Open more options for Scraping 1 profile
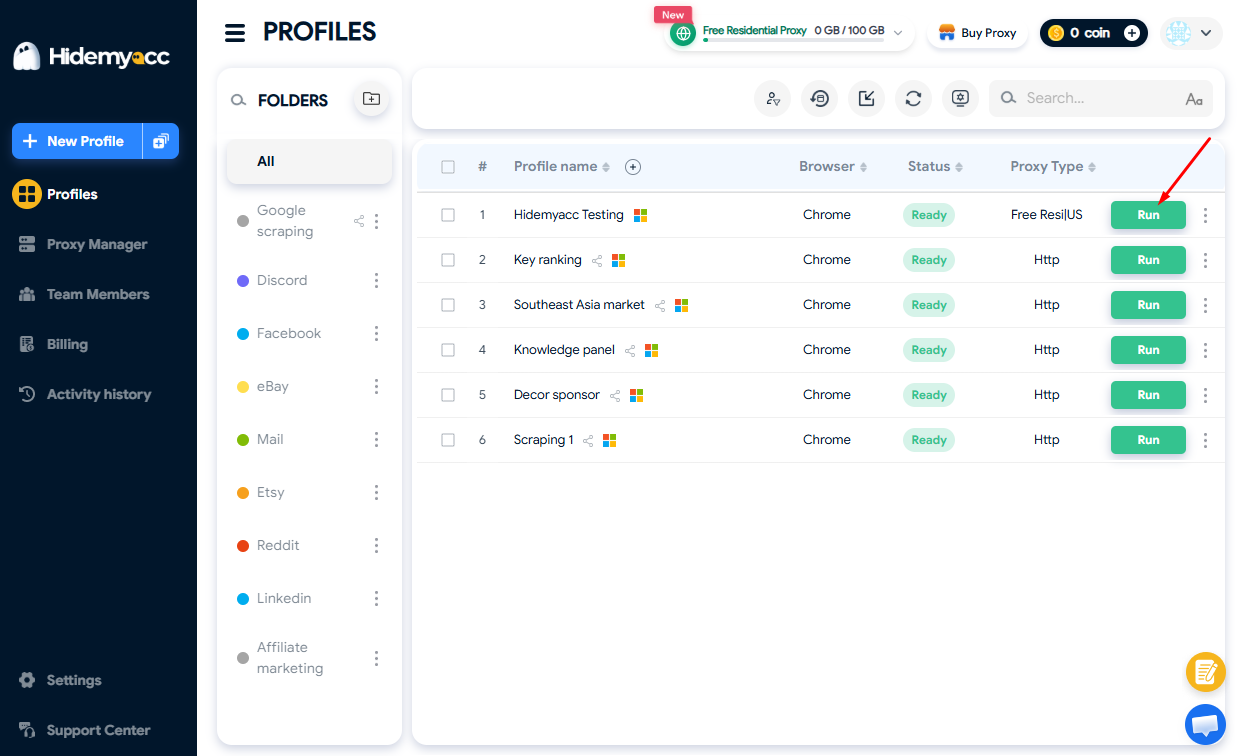Viewport: 1242px width, 756px height. pos(1205,440)
